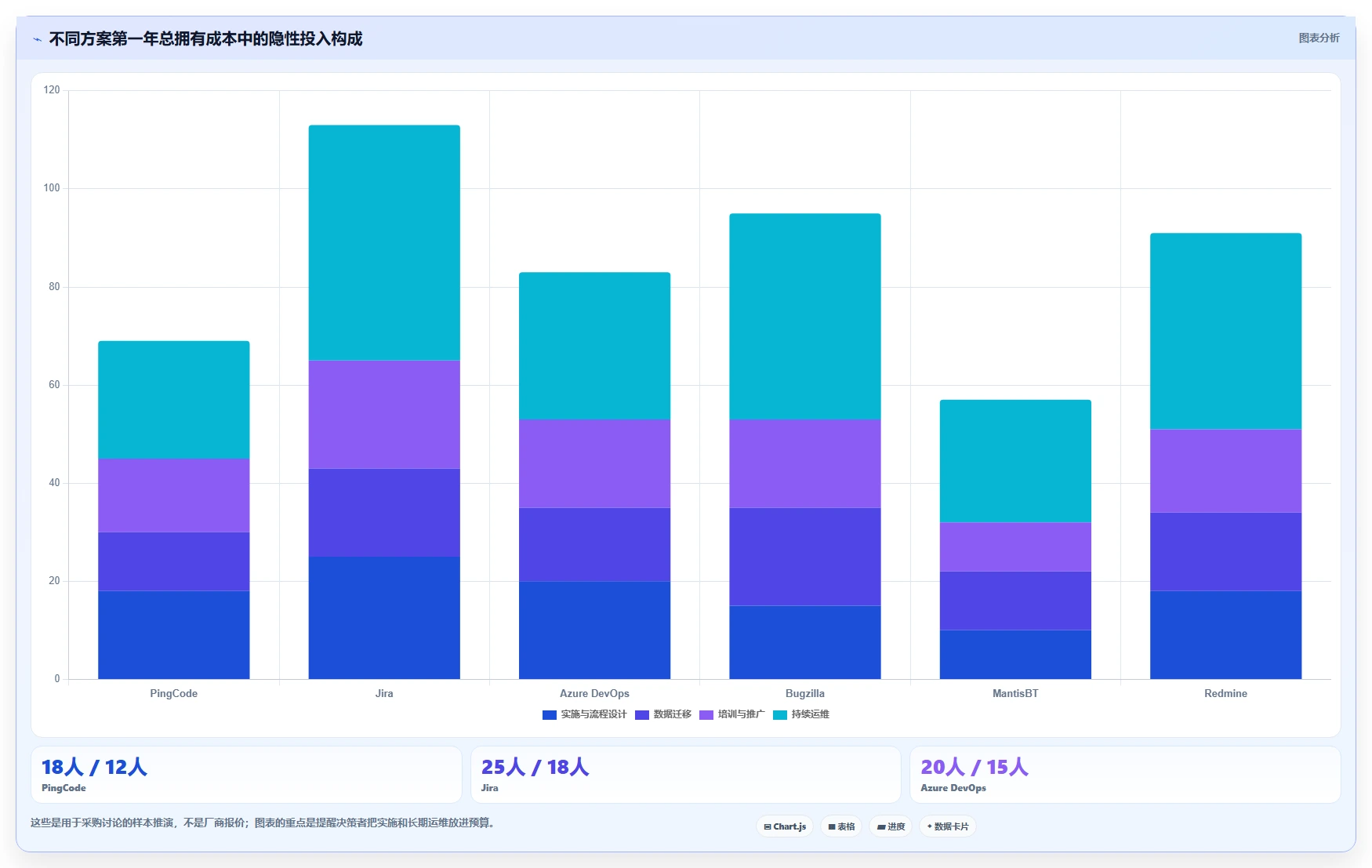Click the 18人 / 12人 value in PingCode card
This screenshot has width=1372, height=868.
pyautogui.click(x=94, y=767)
